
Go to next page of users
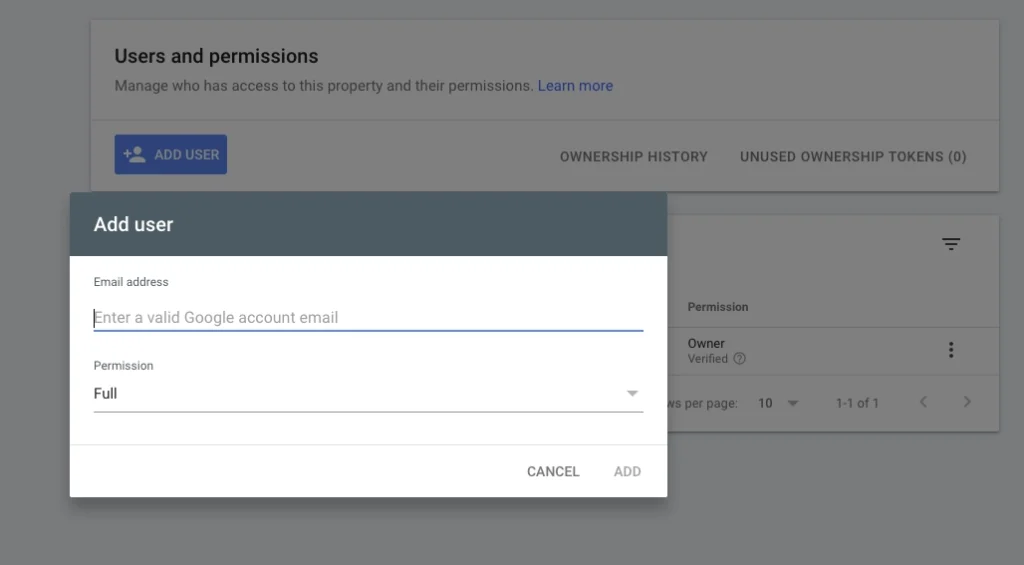(x=967, y=402)
